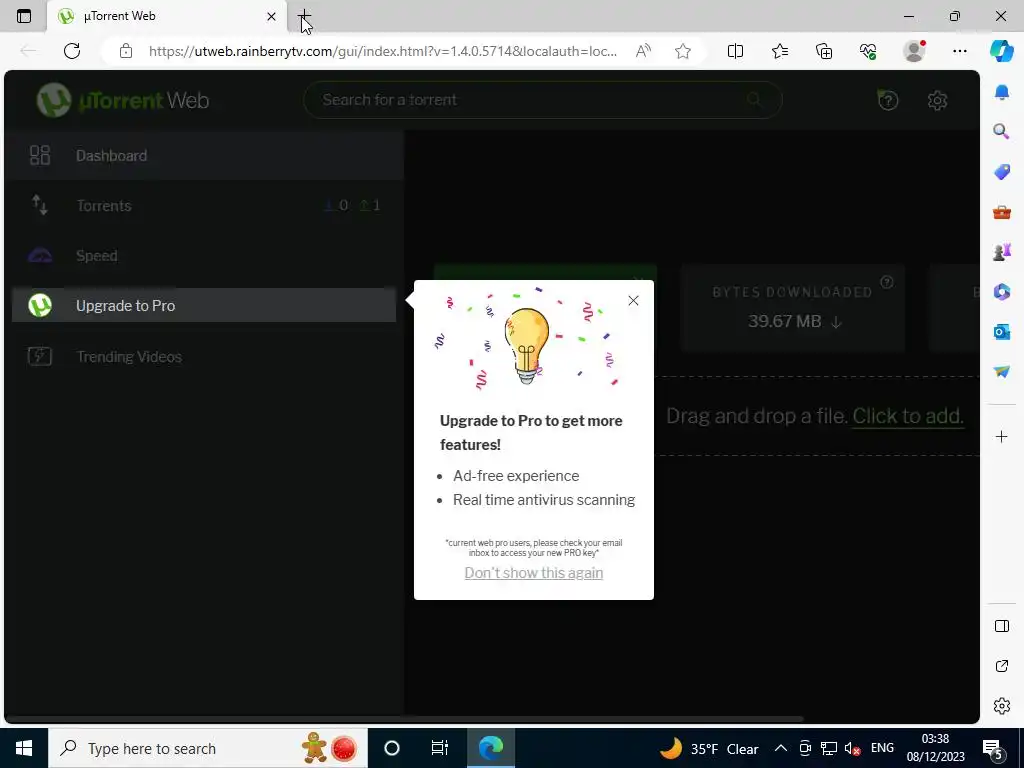Toggle sidebar visibility panel icon
Viewport: 1024px width, 768px height.
click(x=1002, y=626)
